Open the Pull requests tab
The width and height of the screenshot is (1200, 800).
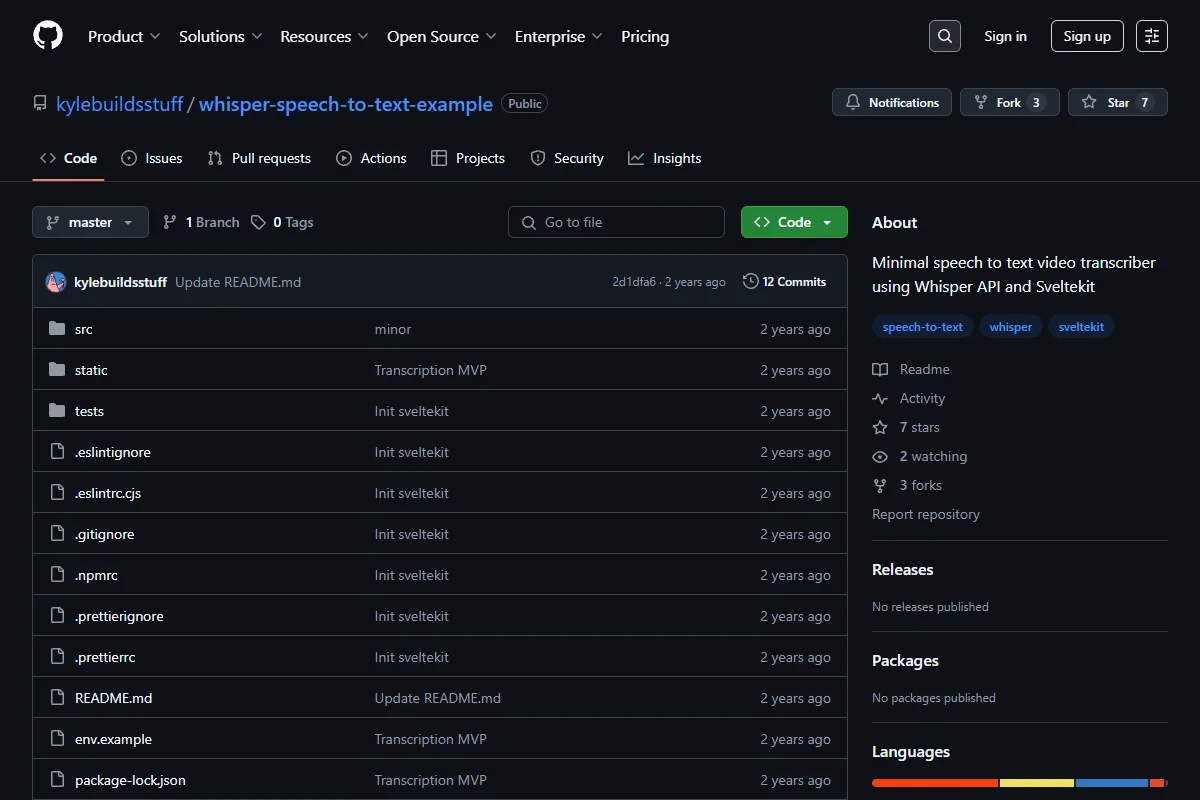pyautogui.click(x=259, y=158)
